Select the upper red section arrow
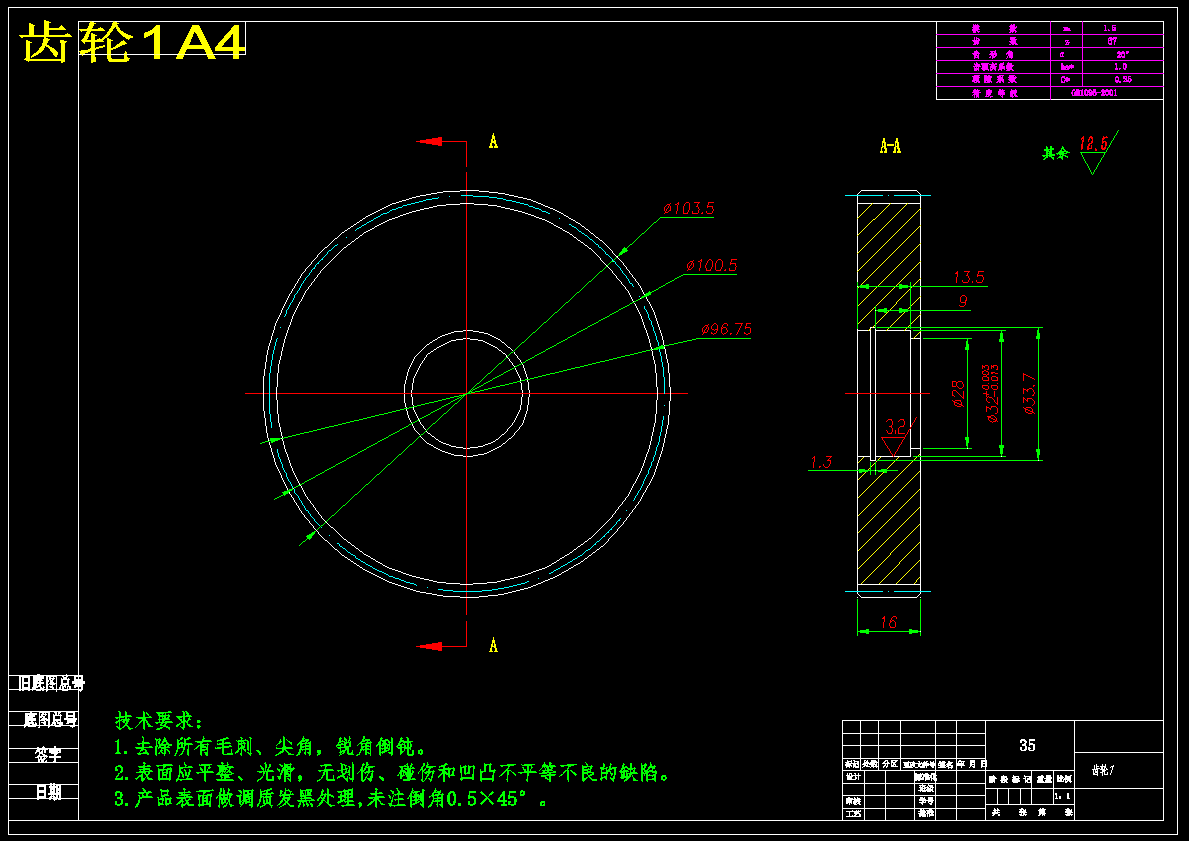The image size is (1189, 841). (429, 142)
